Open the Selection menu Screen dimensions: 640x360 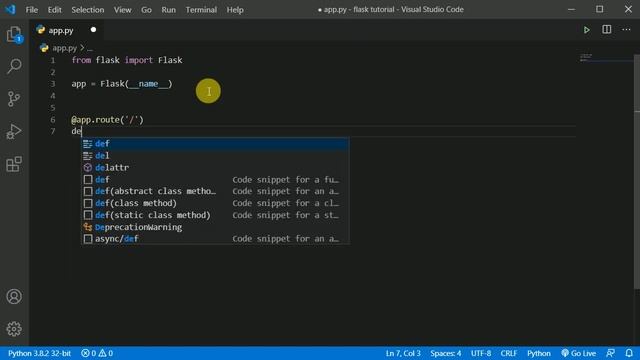(x=87, y=9)
